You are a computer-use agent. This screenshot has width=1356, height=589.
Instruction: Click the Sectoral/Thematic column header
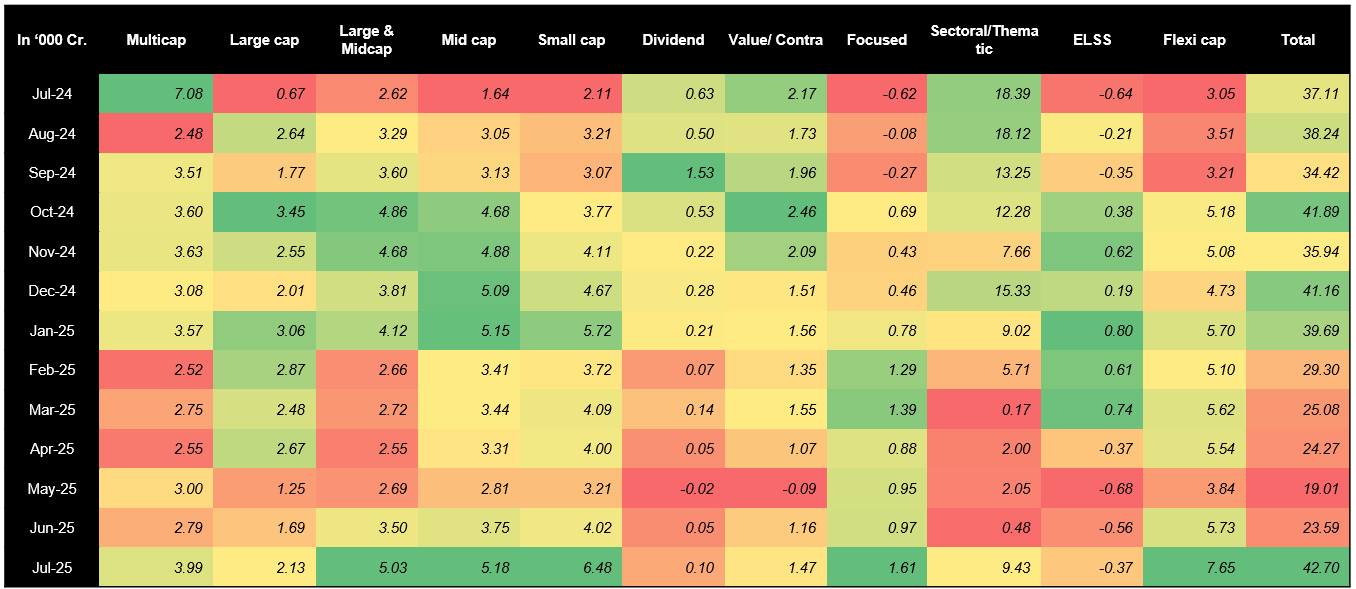983,40
